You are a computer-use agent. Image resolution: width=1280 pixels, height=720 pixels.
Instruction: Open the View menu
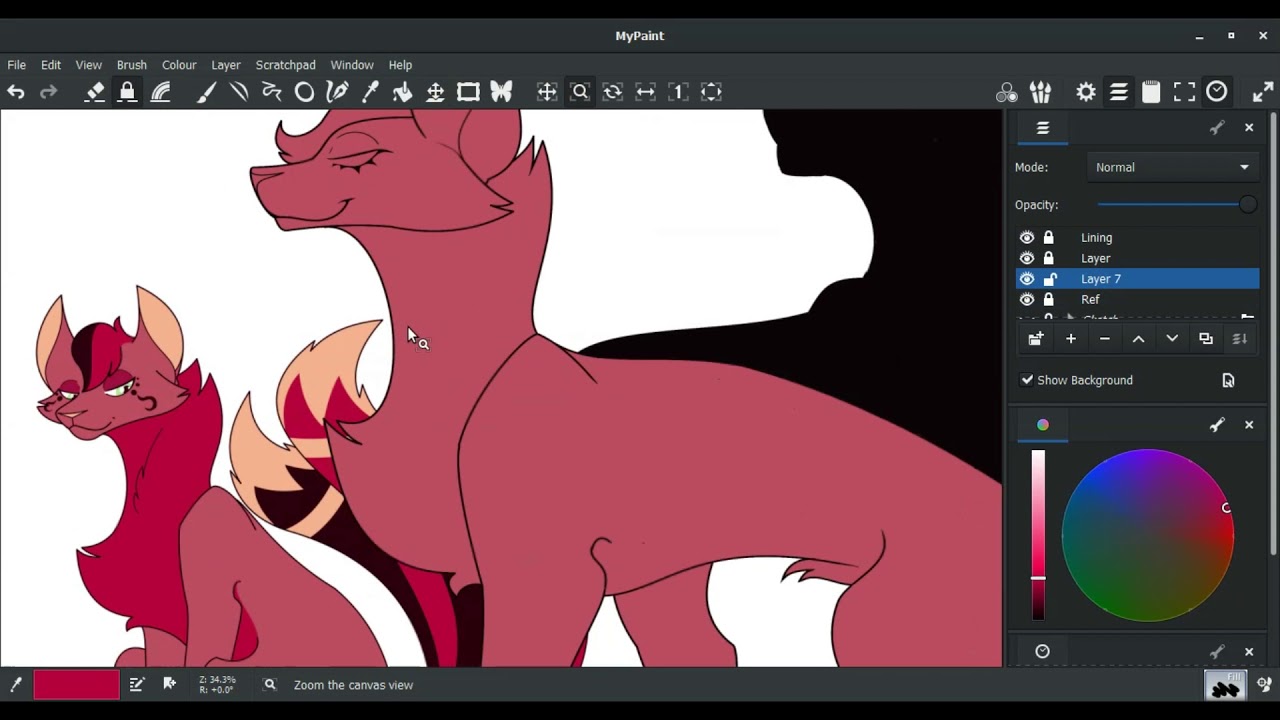pyautogui.click(x=89, y=65)
